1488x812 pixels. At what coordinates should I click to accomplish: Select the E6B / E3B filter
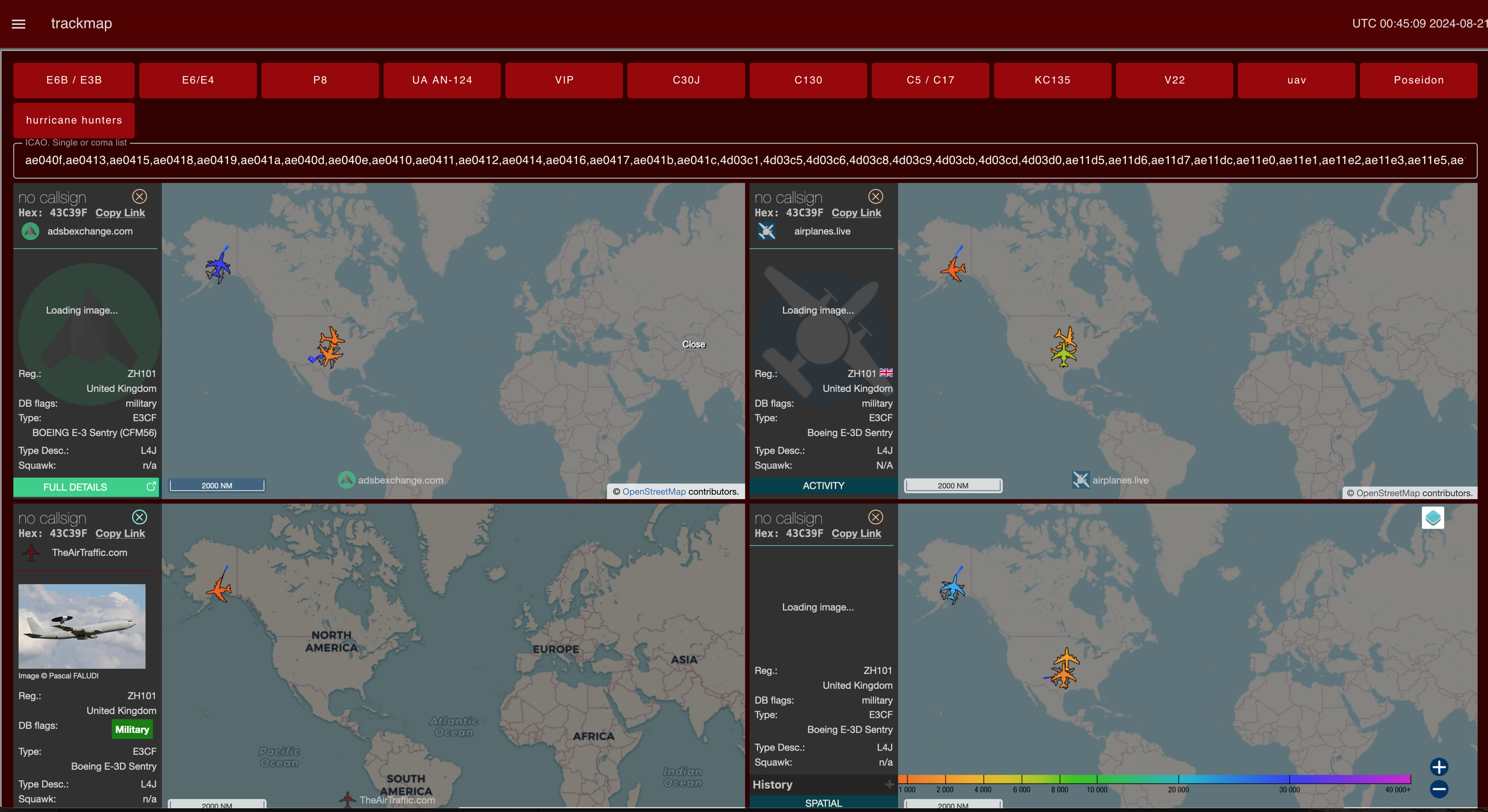point(74,80)
